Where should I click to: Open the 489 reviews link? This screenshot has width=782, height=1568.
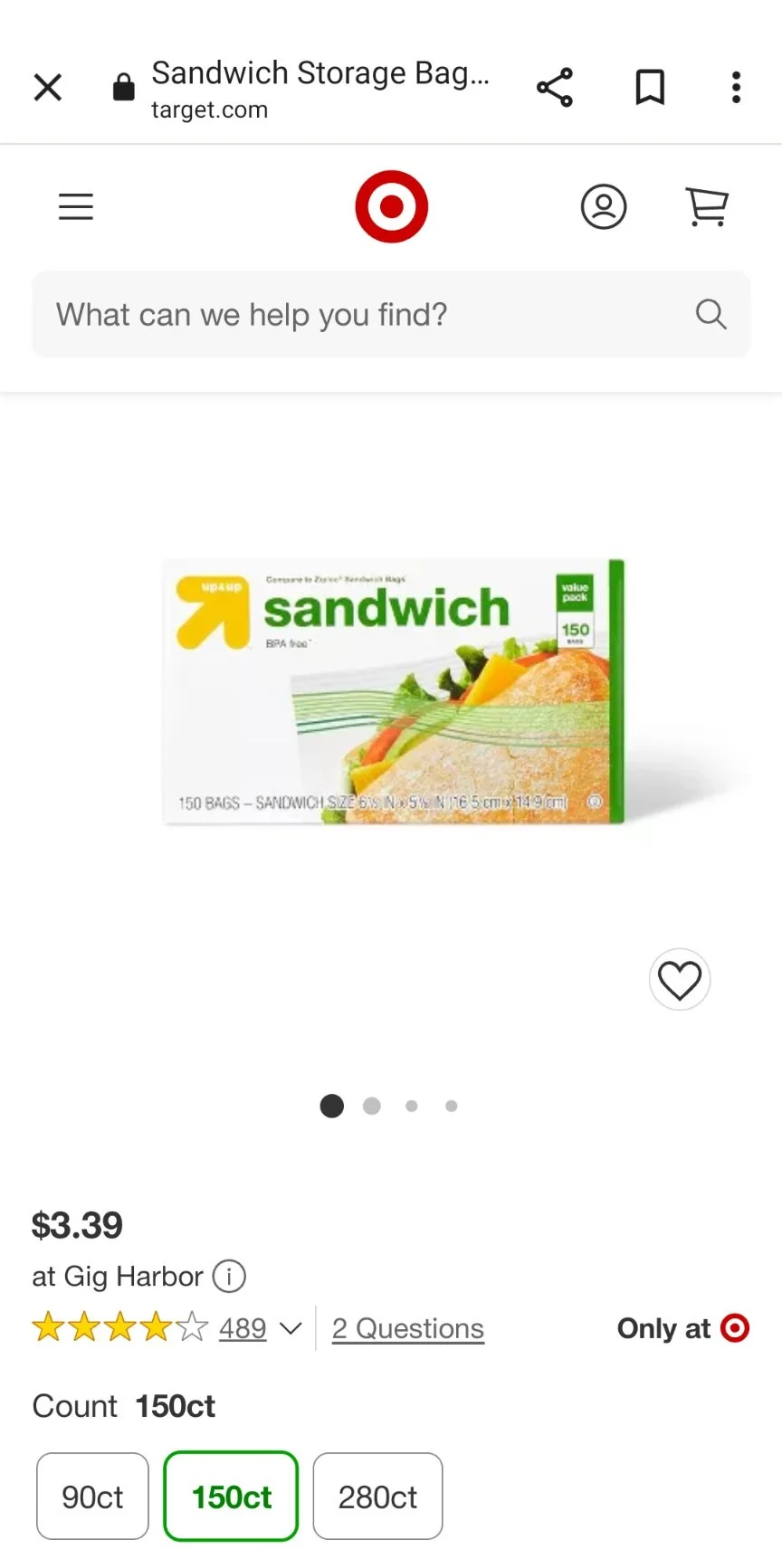click(243, 1328)
